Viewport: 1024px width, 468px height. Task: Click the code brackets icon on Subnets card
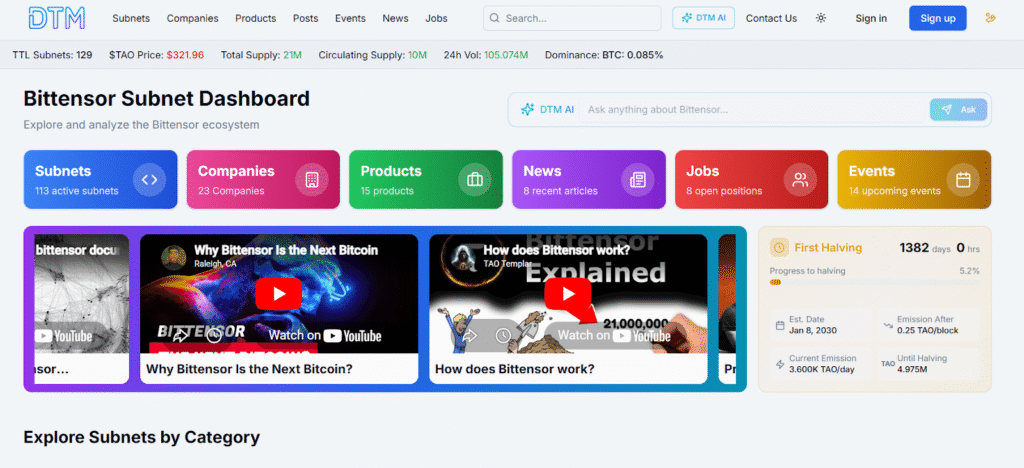tap(149, 180)
